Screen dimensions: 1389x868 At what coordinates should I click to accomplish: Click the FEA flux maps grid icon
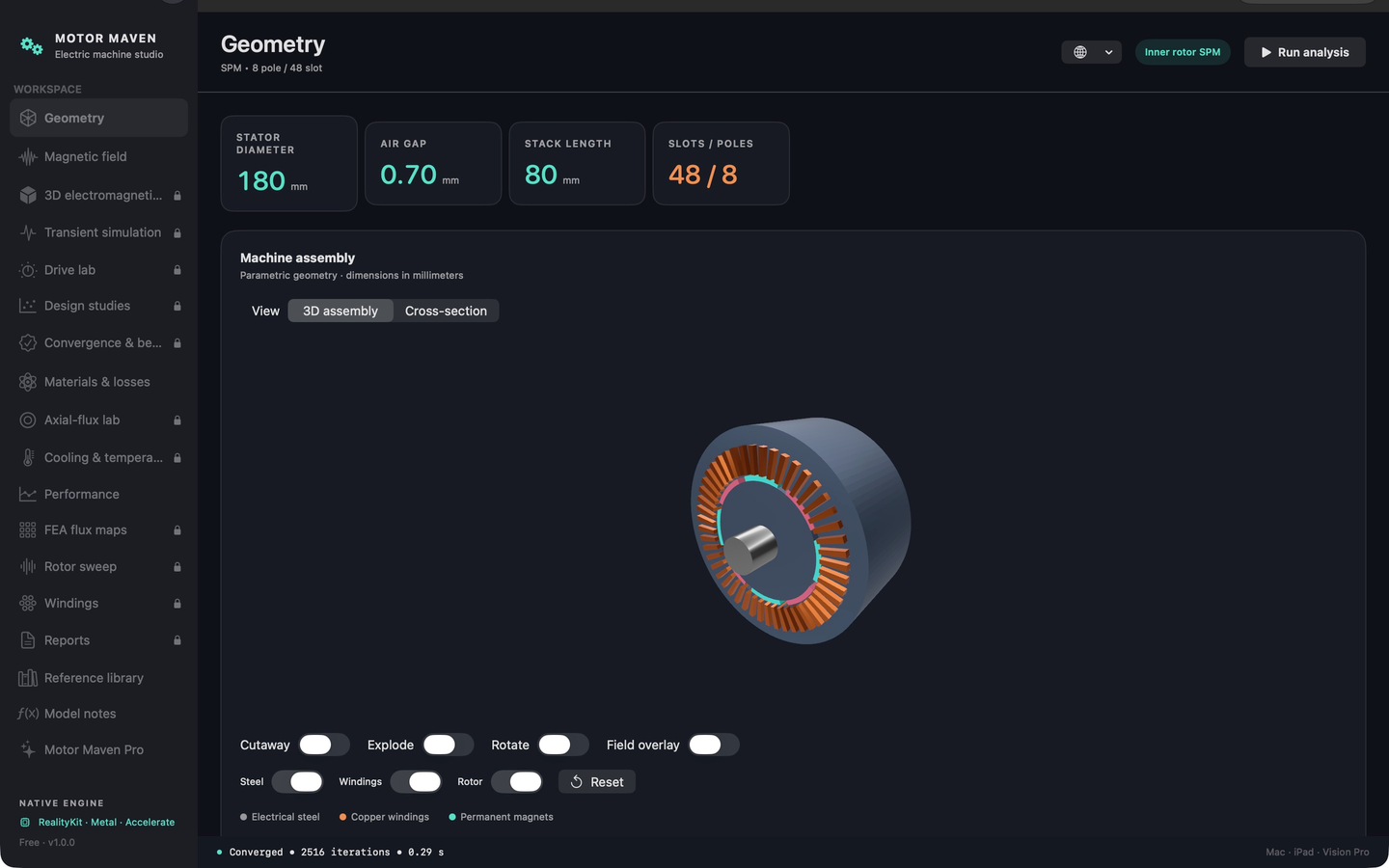28,529
